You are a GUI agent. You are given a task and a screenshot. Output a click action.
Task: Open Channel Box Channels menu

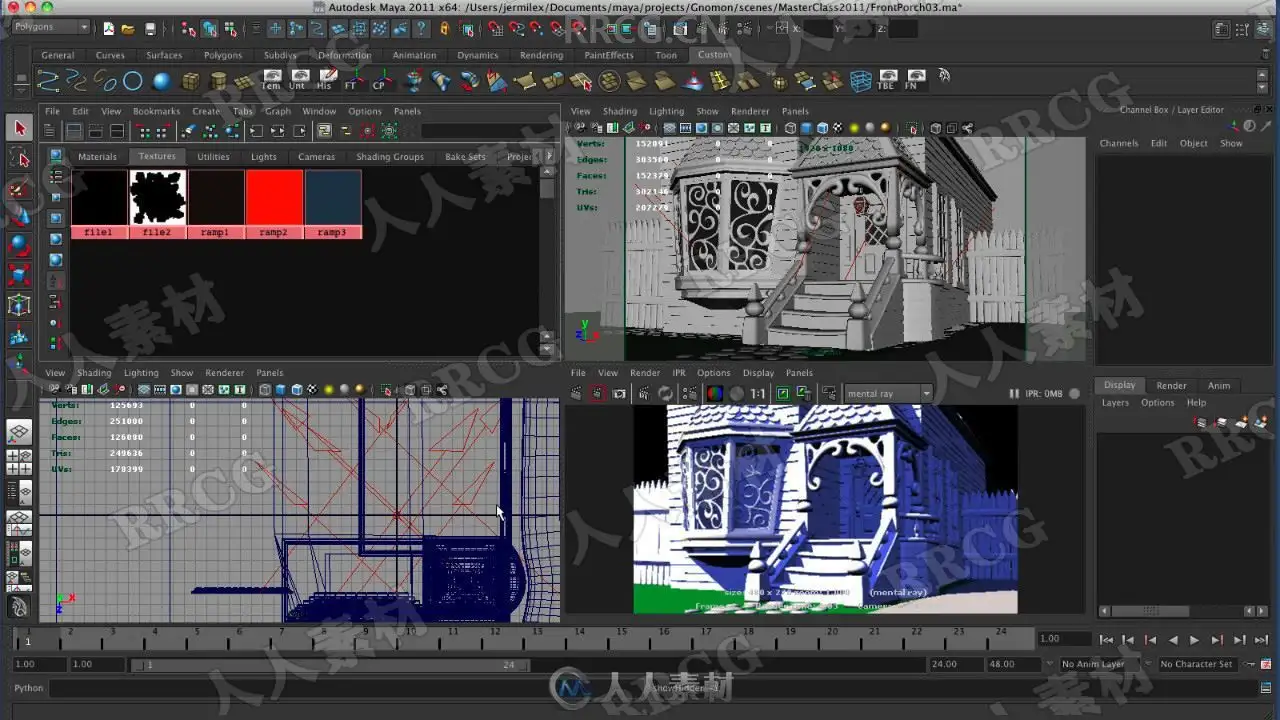coord(1119,143)
